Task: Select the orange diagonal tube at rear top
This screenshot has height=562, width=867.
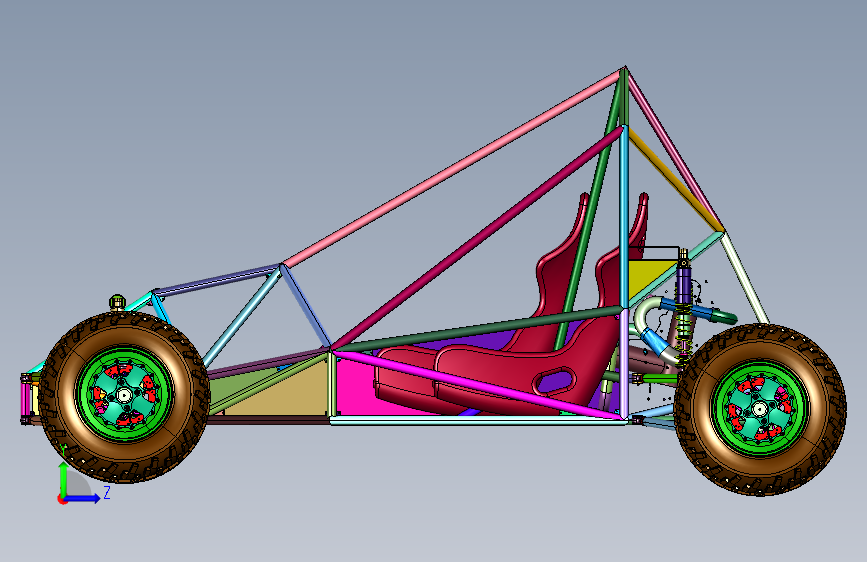Action: coord(675,180)
